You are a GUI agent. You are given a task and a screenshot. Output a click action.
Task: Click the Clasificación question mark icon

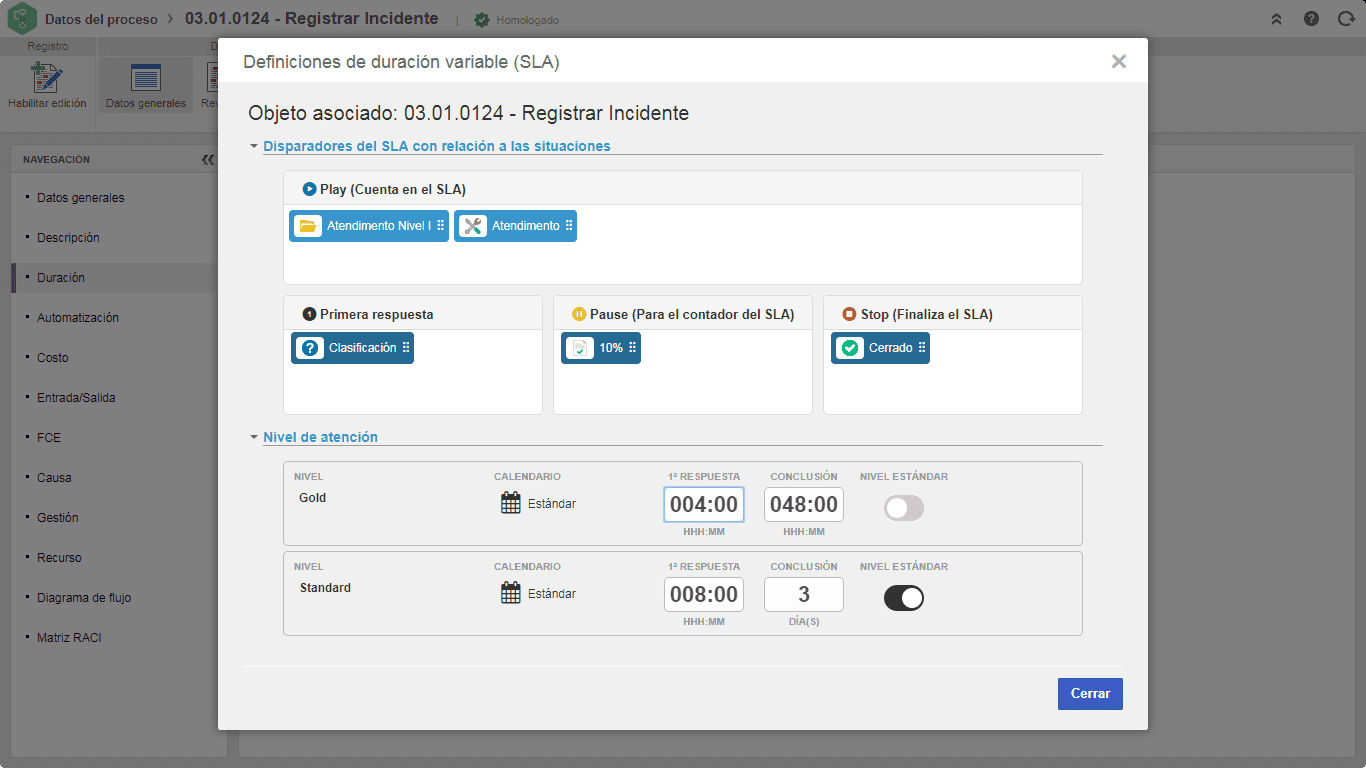(x=310, y=348)
